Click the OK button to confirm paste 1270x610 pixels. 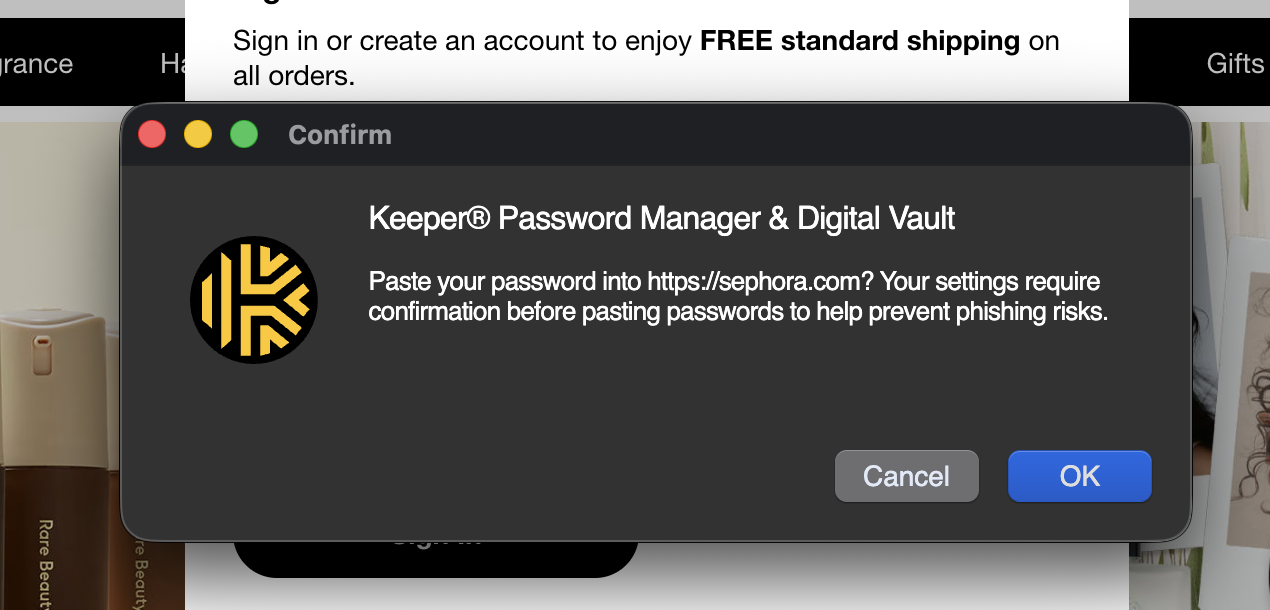point(1079,476)
